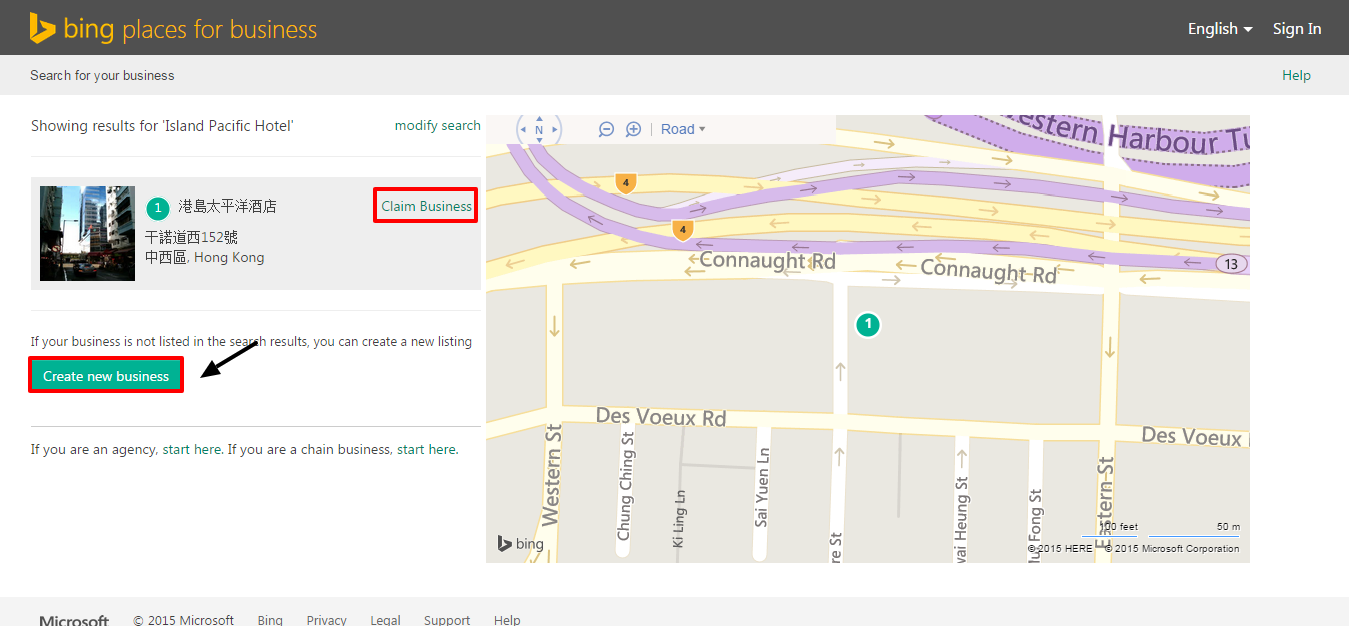
Task: Open the Legal footer link
Action: click(x=385, y=620)
